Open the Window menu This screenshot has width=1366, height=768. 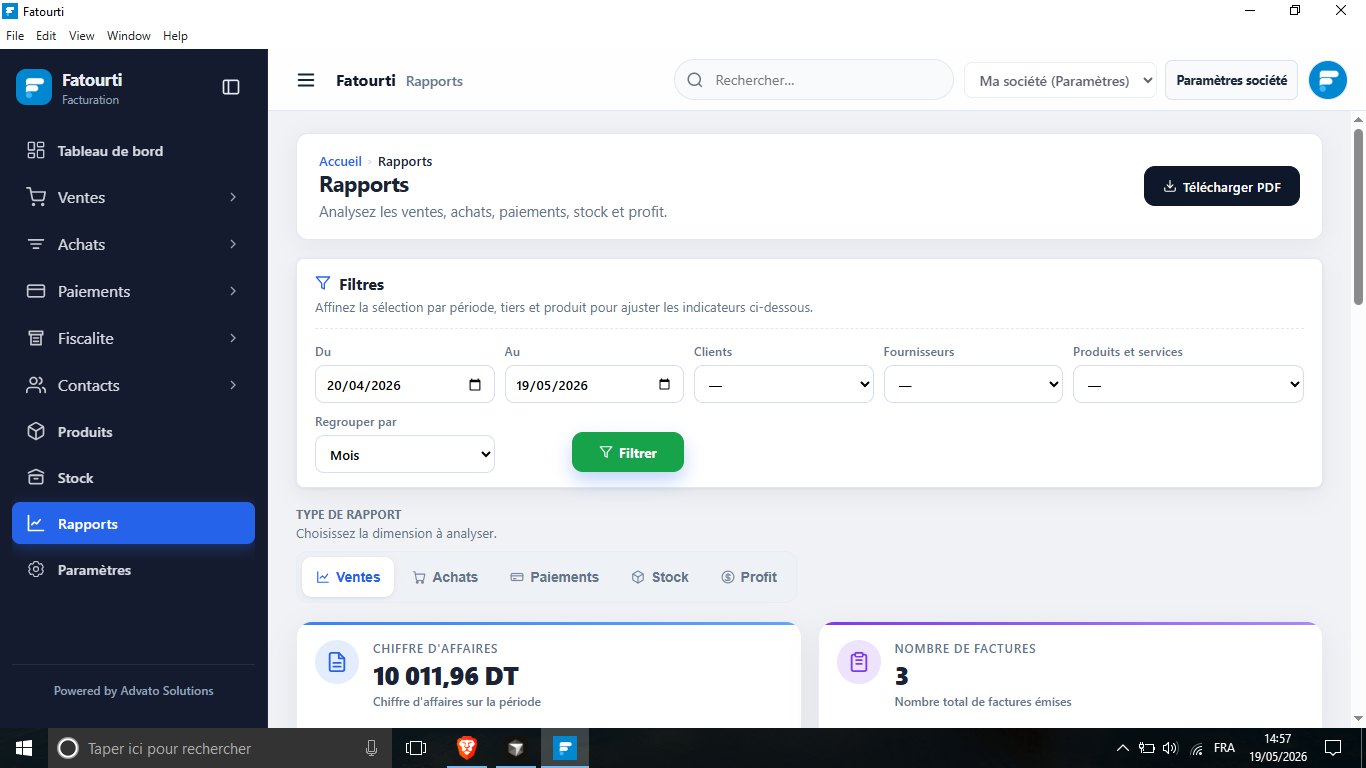point(129,36)
